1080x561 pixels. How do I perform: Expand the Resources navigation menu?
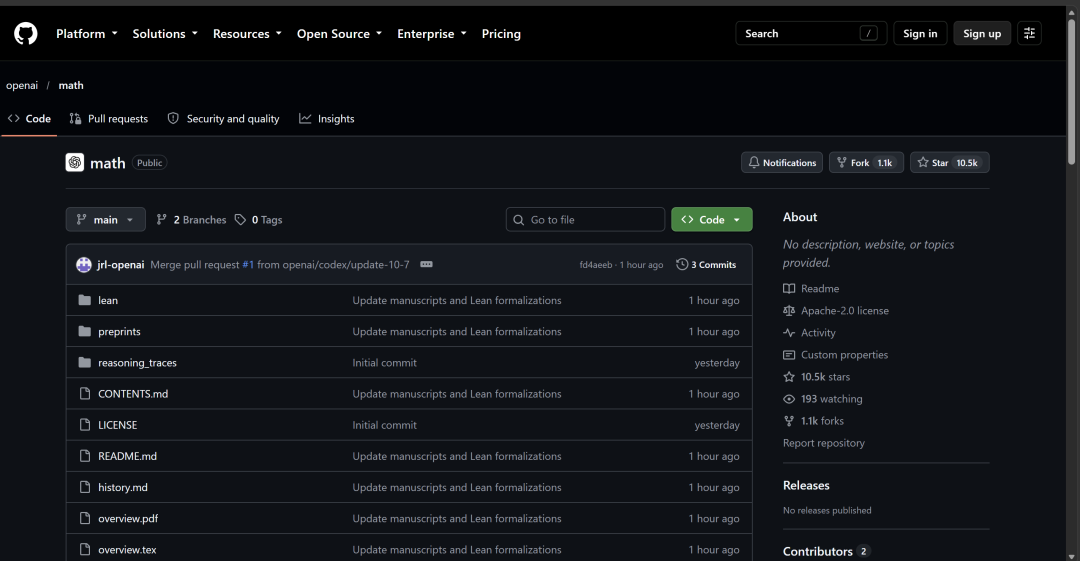[247, 33]
